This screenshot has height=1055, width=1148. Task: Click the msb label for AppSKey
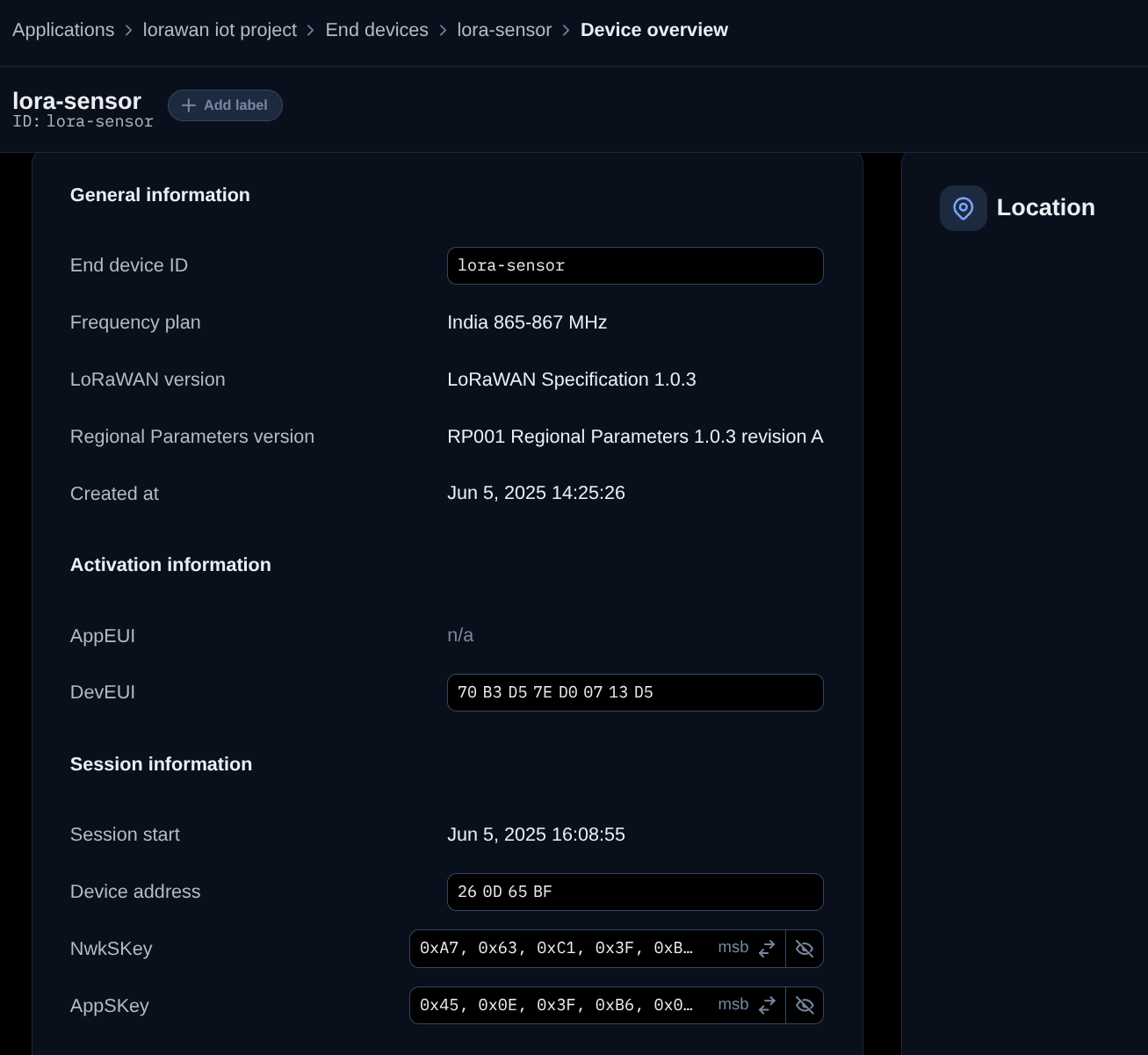point(733,1004)
